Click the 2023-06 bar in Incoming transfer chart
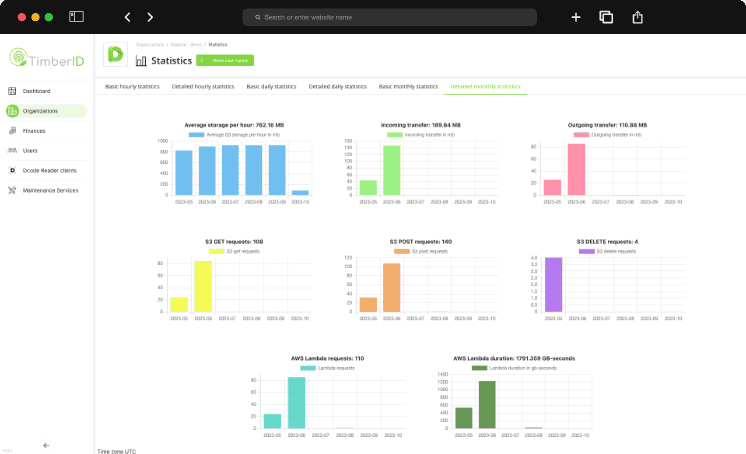The height and width of the screenshot is (454, 746). coord(392,170)
